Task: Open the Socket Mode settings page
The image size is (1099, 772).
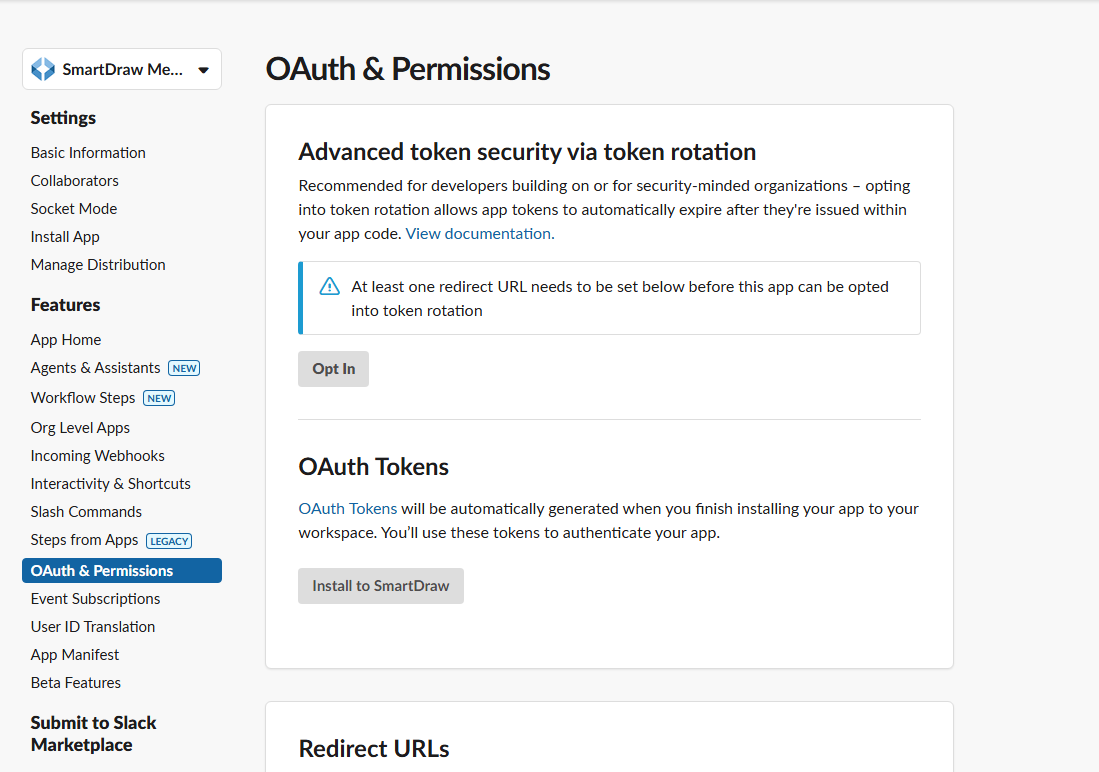Action: (x=73, y=208)
